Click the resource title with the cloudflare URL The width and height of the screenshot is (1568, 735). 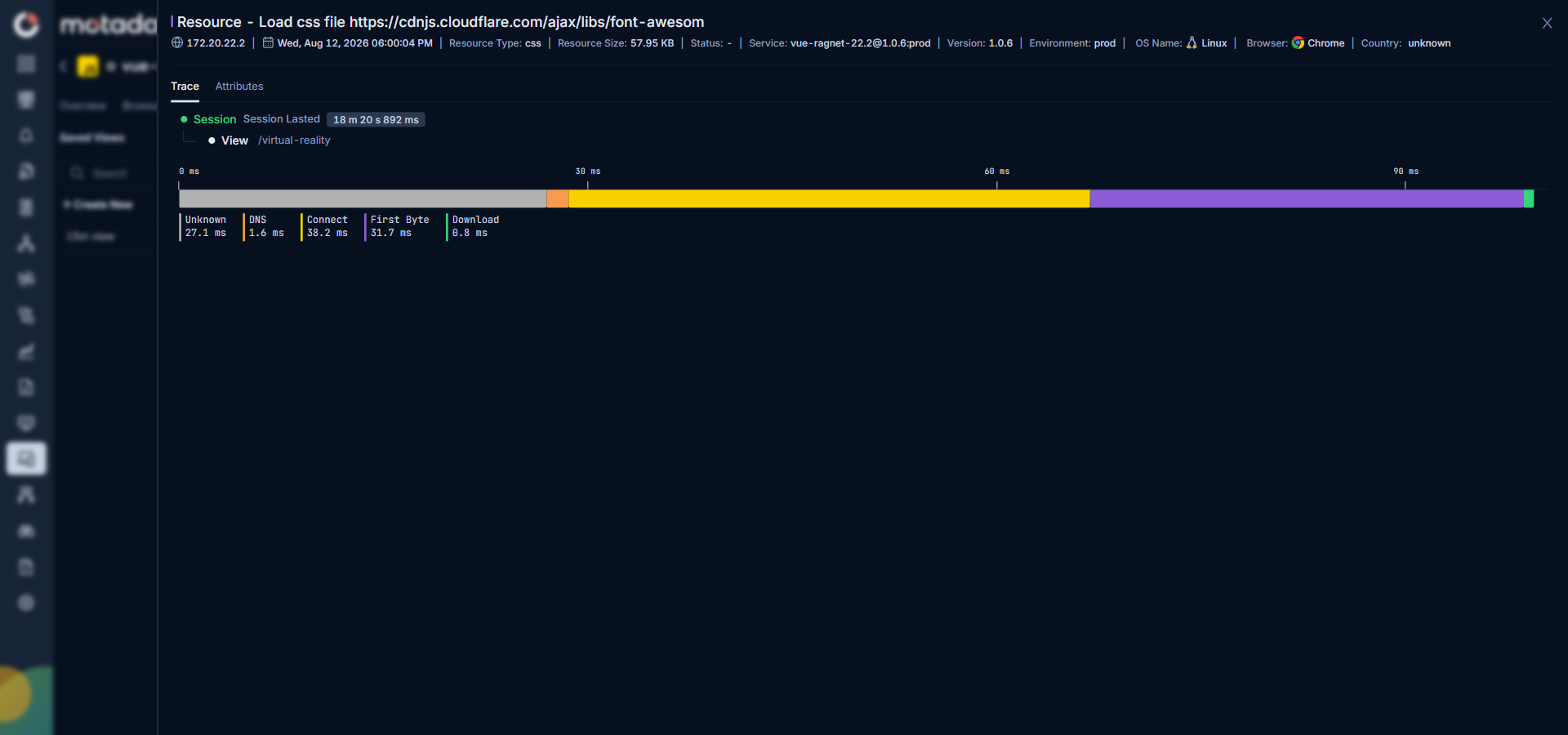coord(440,22)
